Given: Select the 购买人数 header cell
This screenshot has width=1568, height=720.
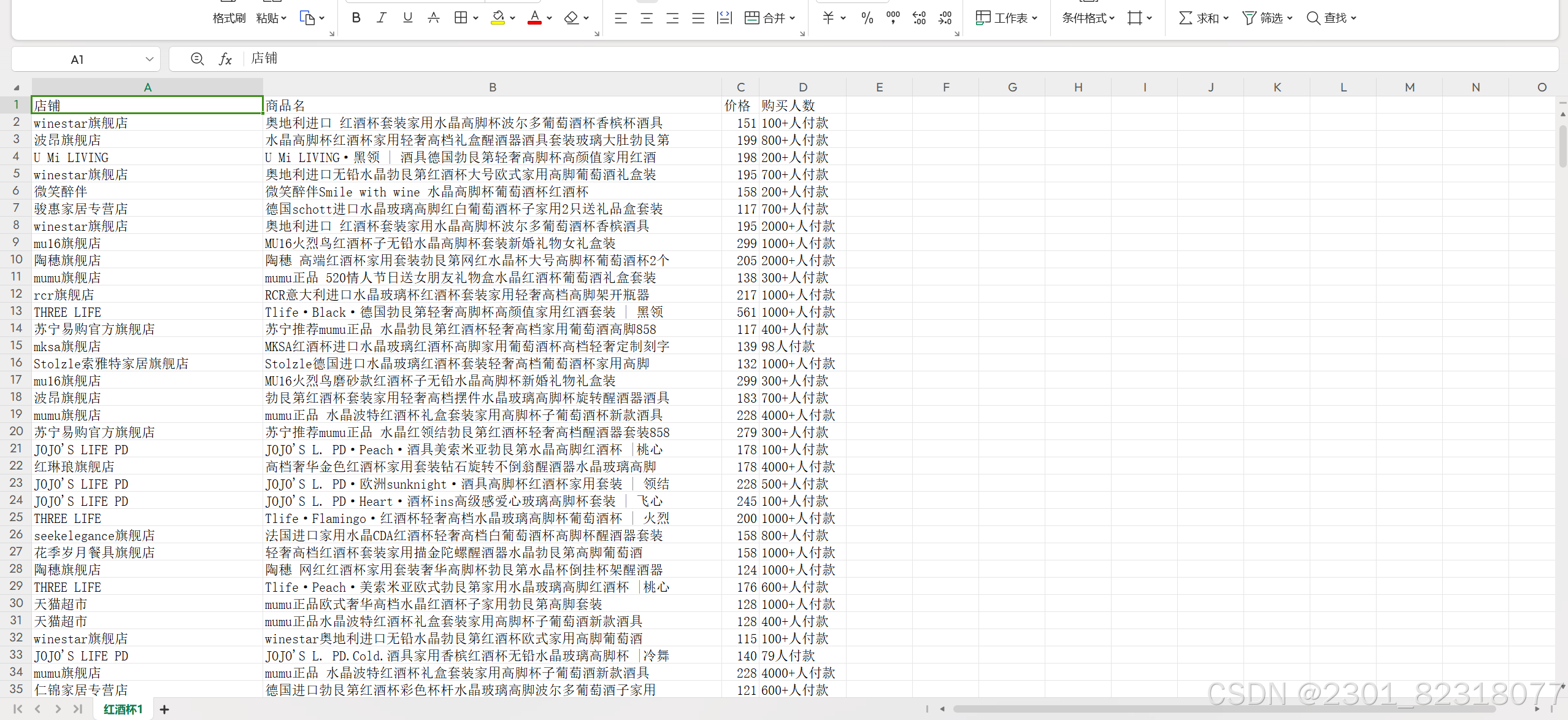Looking at the screenshot, I should tap(802, 106).
